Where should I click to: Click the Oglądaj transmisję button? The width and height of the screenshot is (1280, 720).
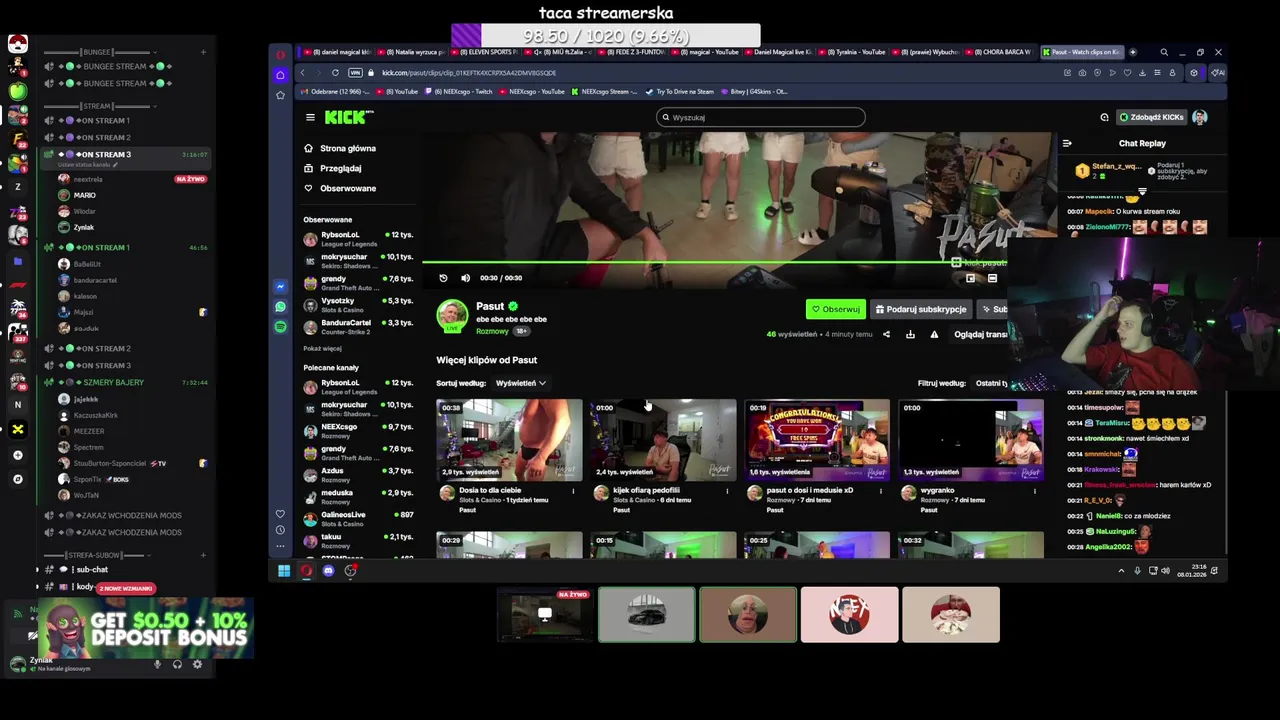(x=980, y=334)
